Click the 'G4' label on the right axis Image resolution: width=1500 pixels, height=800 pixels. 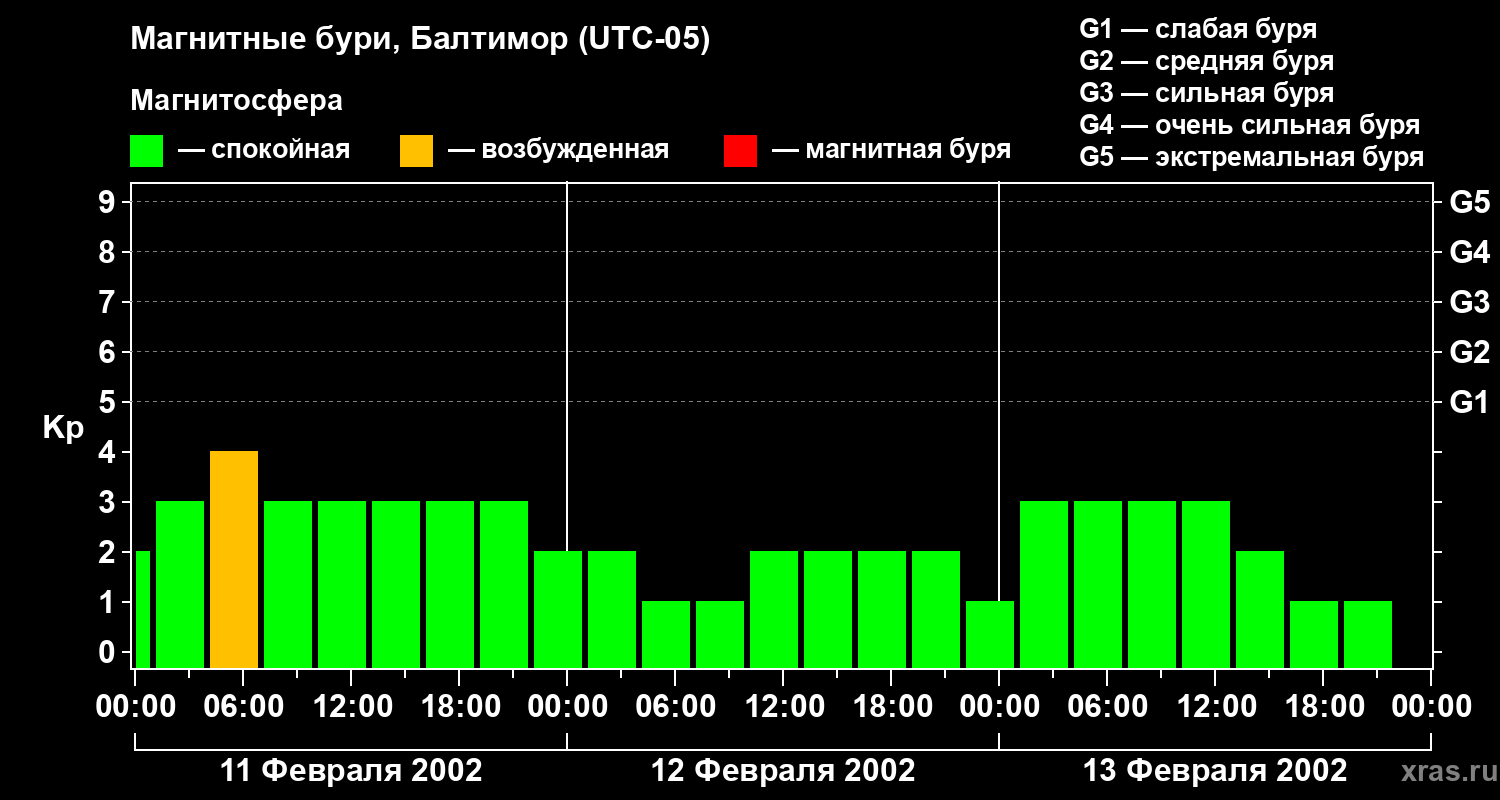pos(1469,252)
